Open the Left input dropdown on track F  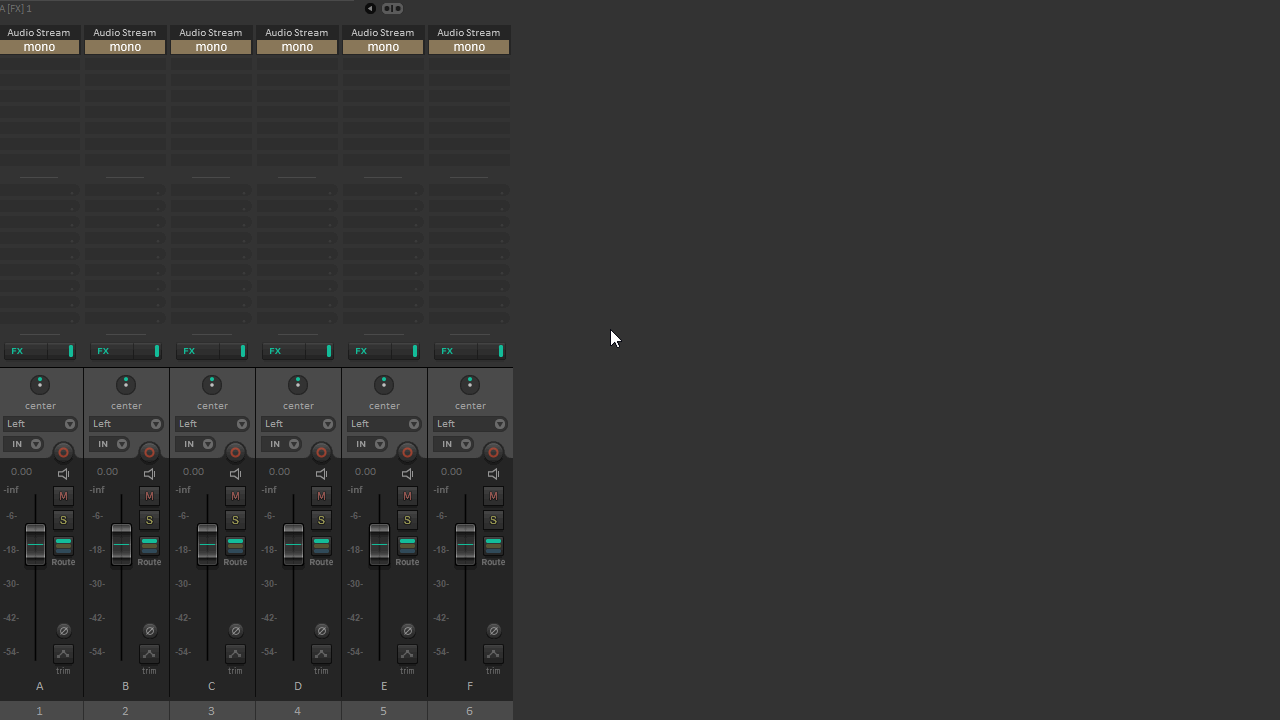click(470, 424)
